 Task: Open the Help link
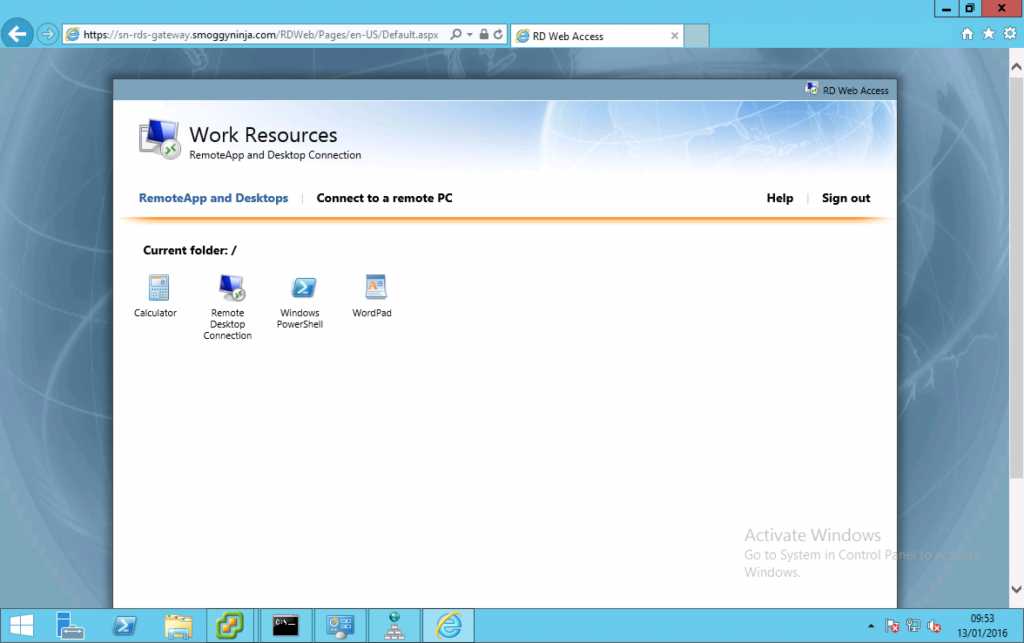point(780,198)
